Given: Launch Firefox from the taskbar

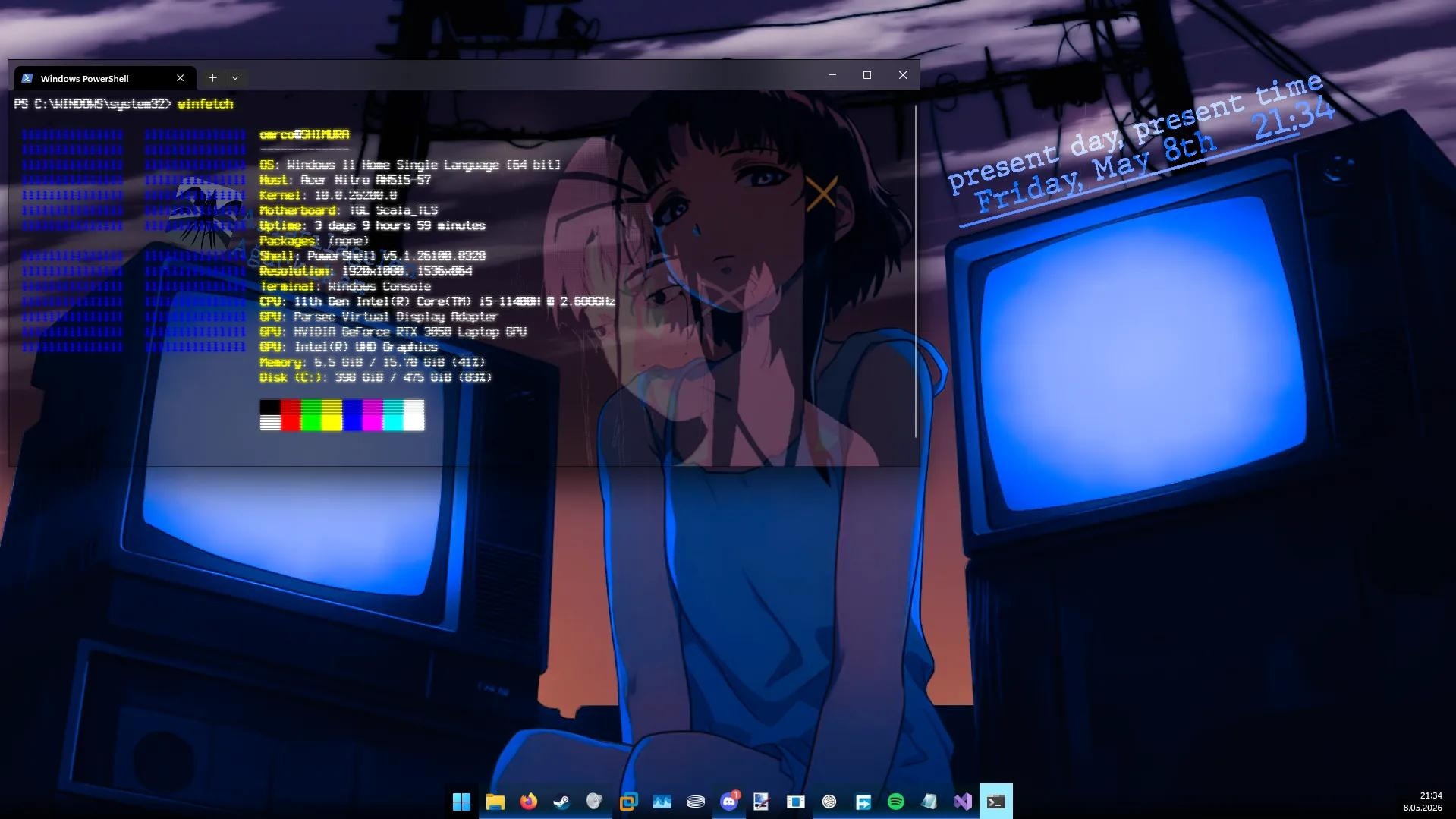Looking at the screenshot, I should tap(529, 802).
